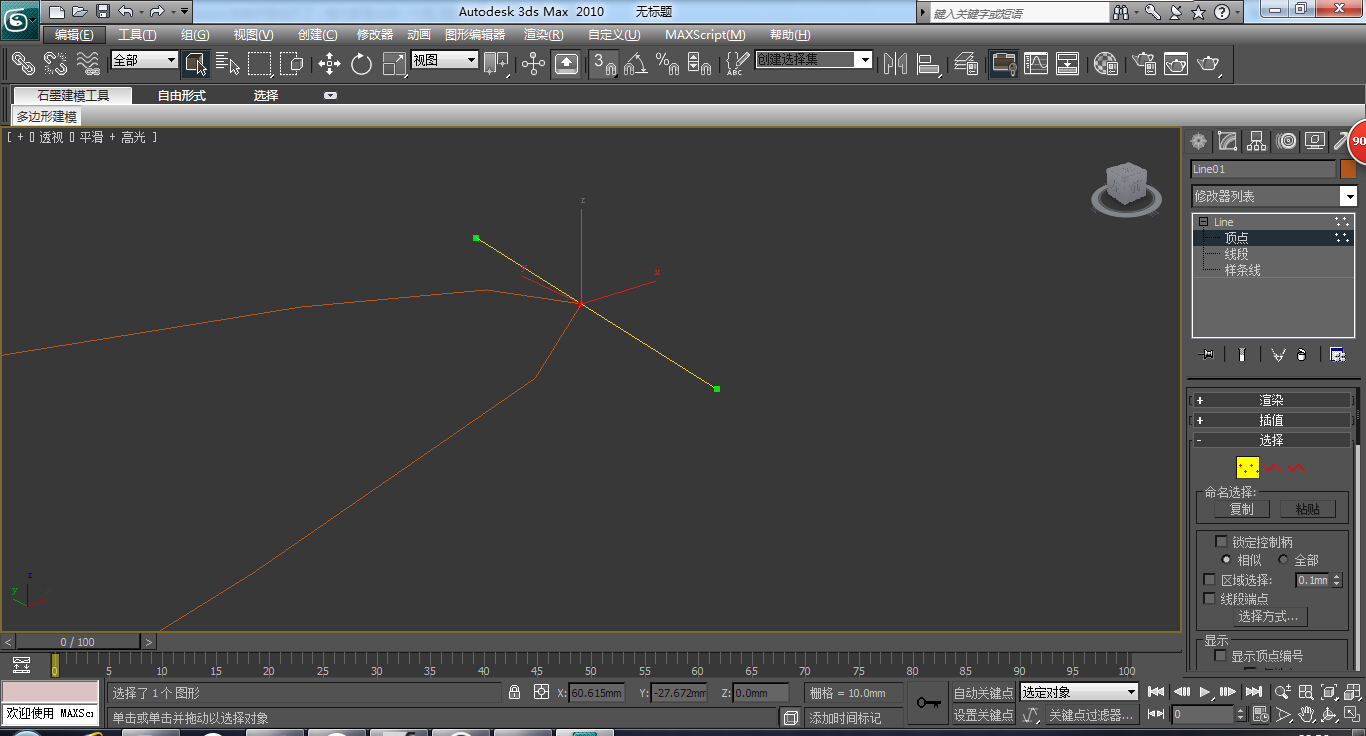This screenshot has height=736, width=1366.
Task: Open the 修改器 menu
Action: click(375, 35)
